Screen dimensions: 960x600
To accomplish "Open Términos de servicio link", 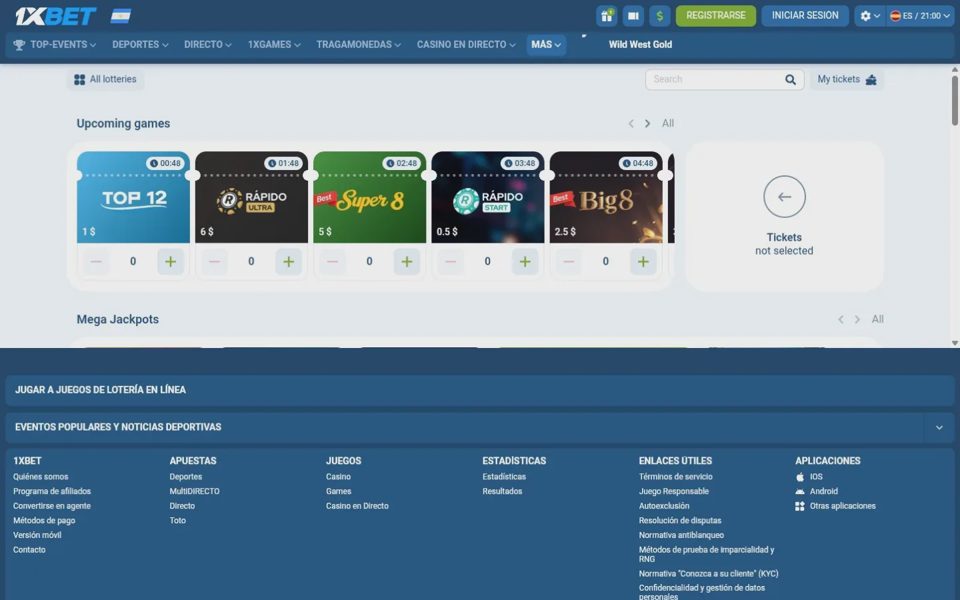I will click(x=675, y=477).
